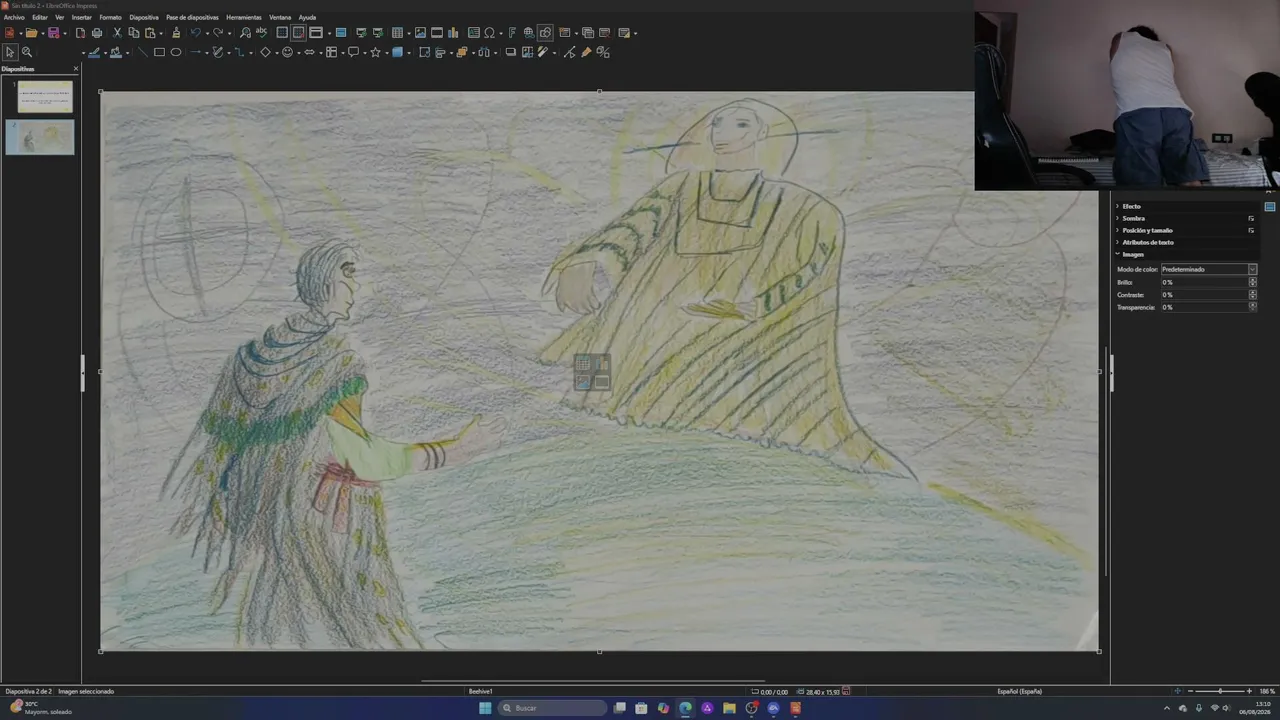
Task: Collapse the Imagen section in sidebar
Action: pyautogui.click(x=1132, y=254)
